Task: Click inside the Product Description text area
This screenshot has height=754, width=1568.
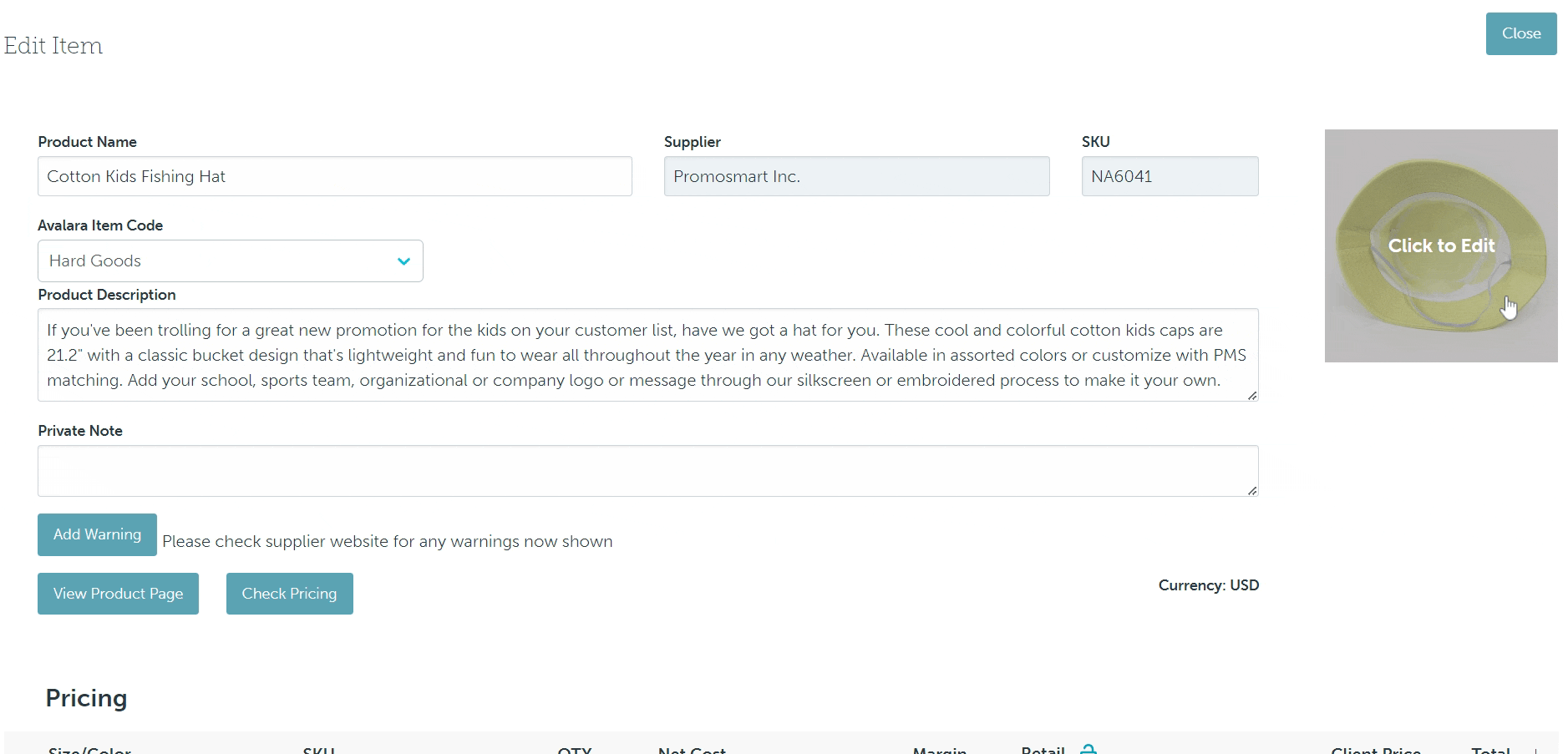Action: [647, 355]
